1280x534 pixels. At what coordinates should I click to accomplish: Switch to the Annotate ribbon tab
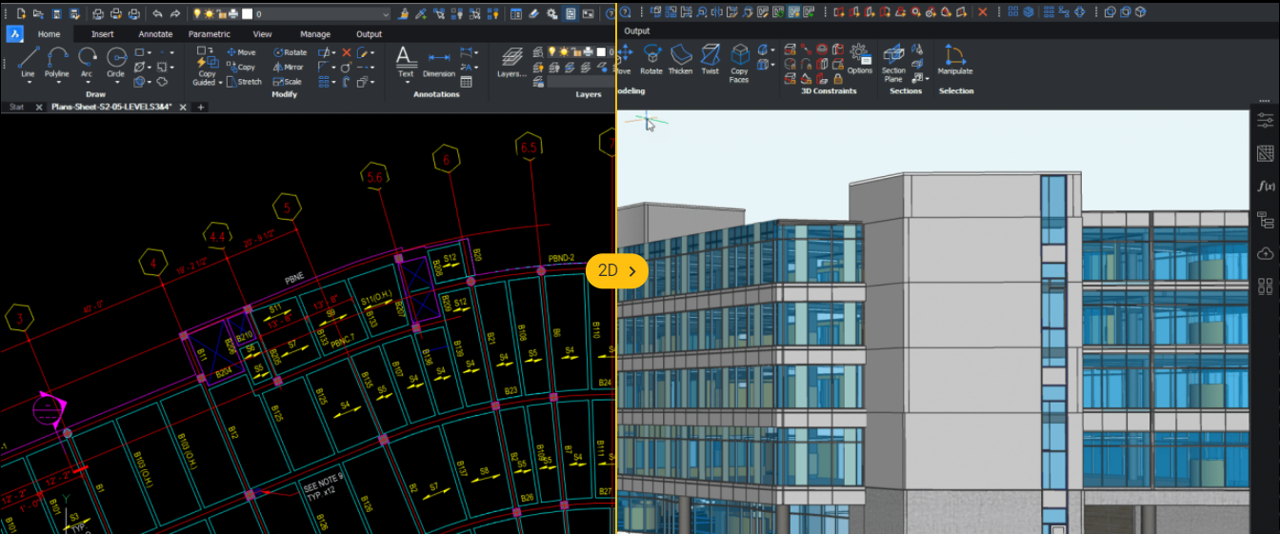pos(155,34)
